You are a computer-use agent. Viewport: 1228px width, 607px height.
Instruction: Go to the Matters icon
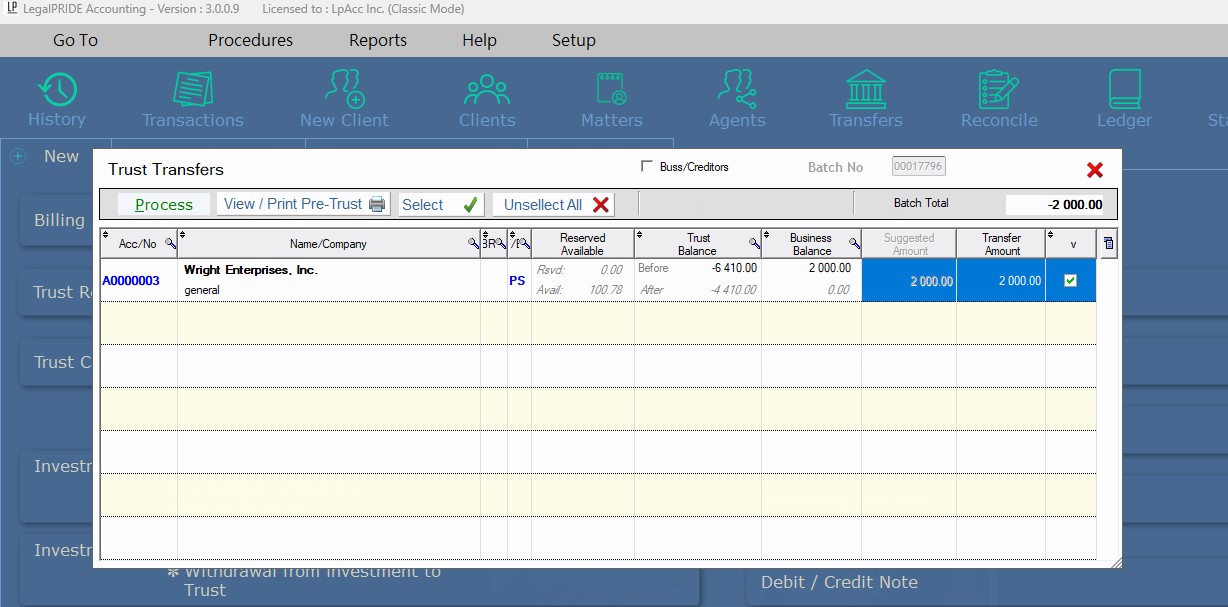611,100
